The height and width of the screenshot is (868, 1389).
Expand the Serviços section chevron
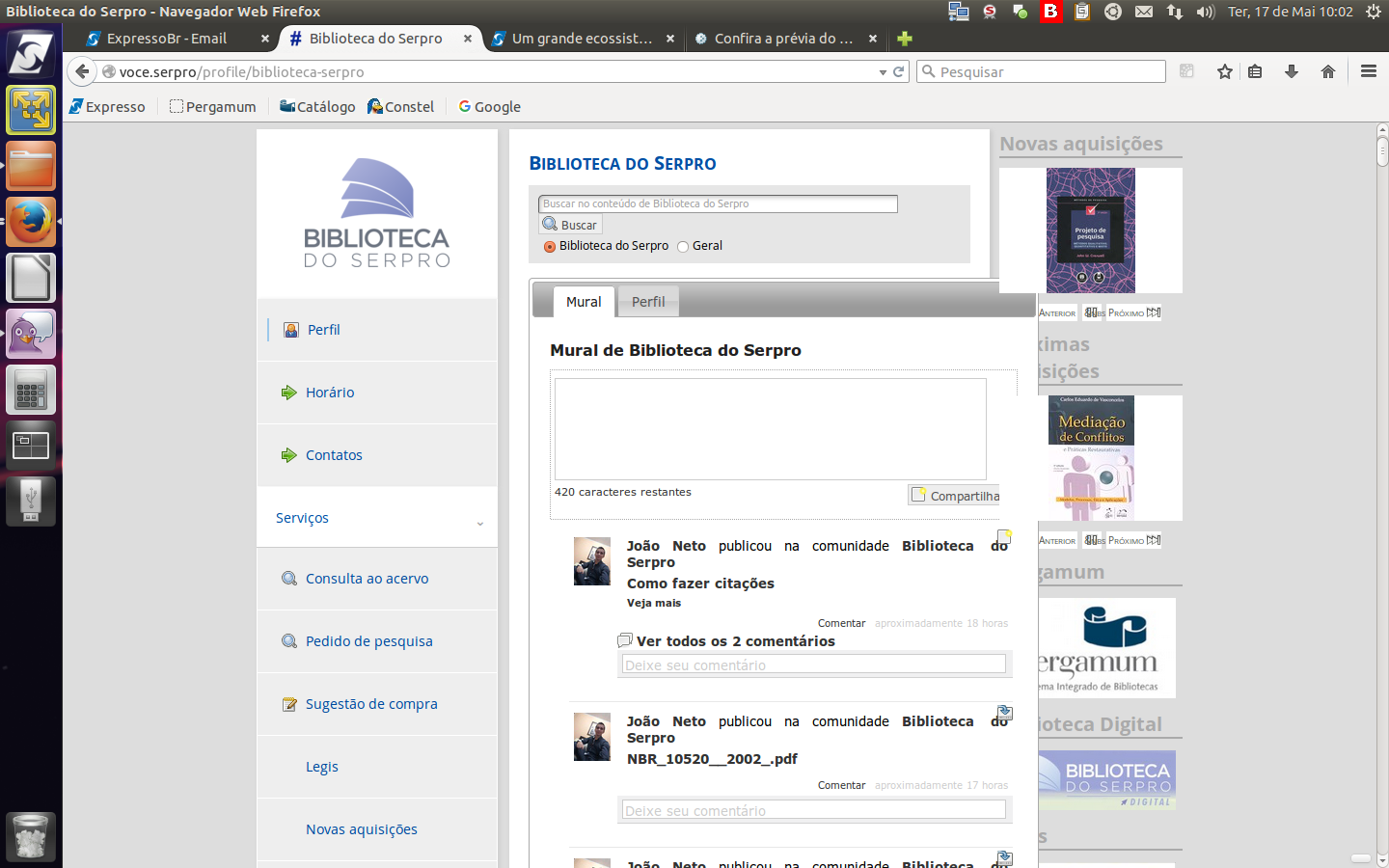point(480,524)
